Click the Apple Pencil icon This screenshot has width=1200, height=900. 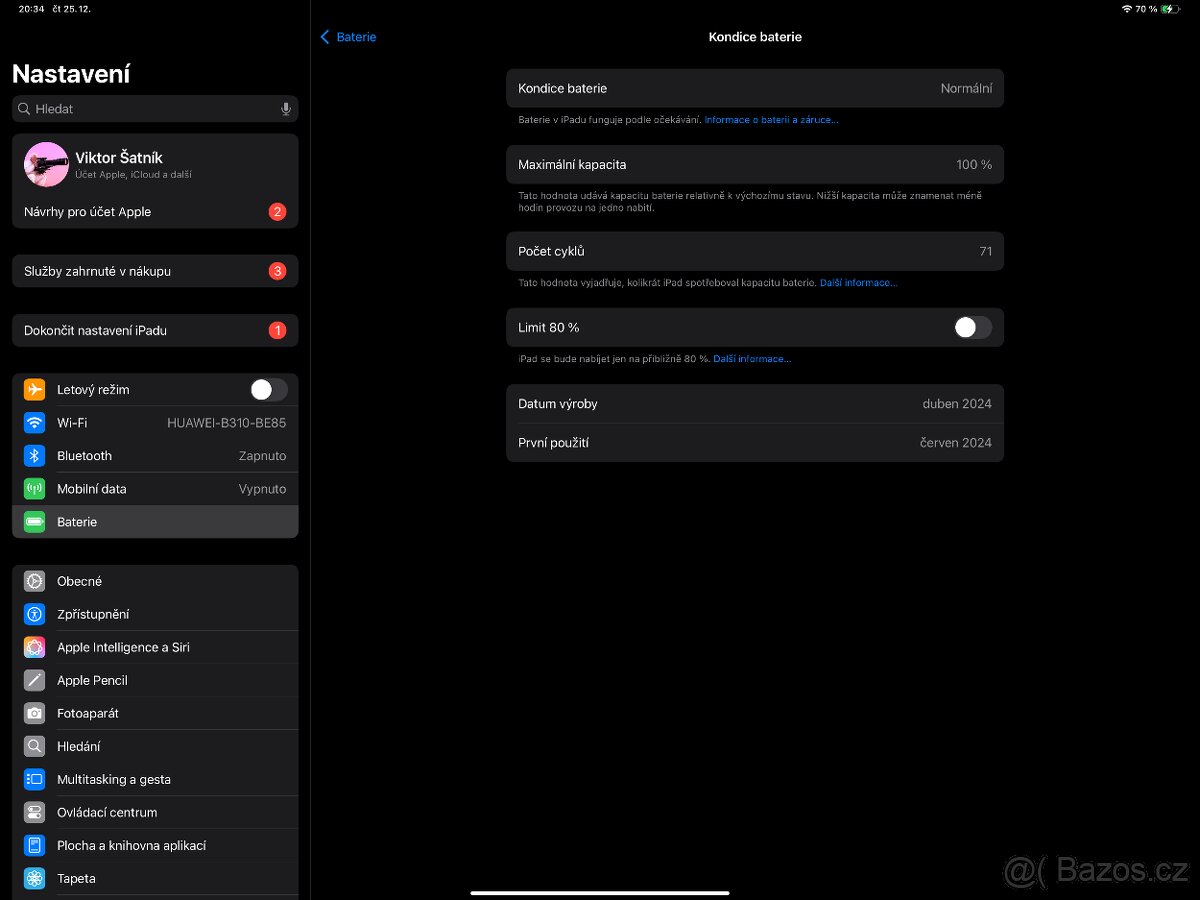tap(34, 680)
